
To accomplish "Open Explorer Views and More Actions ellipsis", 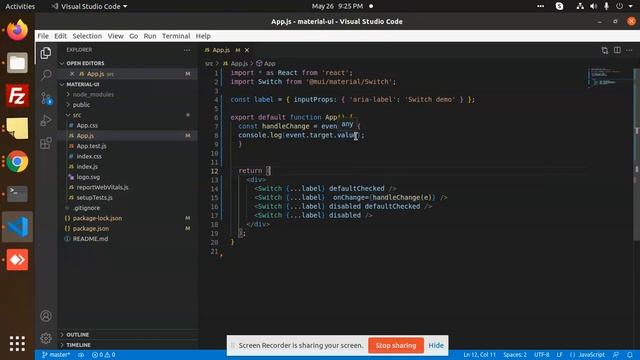I will [187, 50].
